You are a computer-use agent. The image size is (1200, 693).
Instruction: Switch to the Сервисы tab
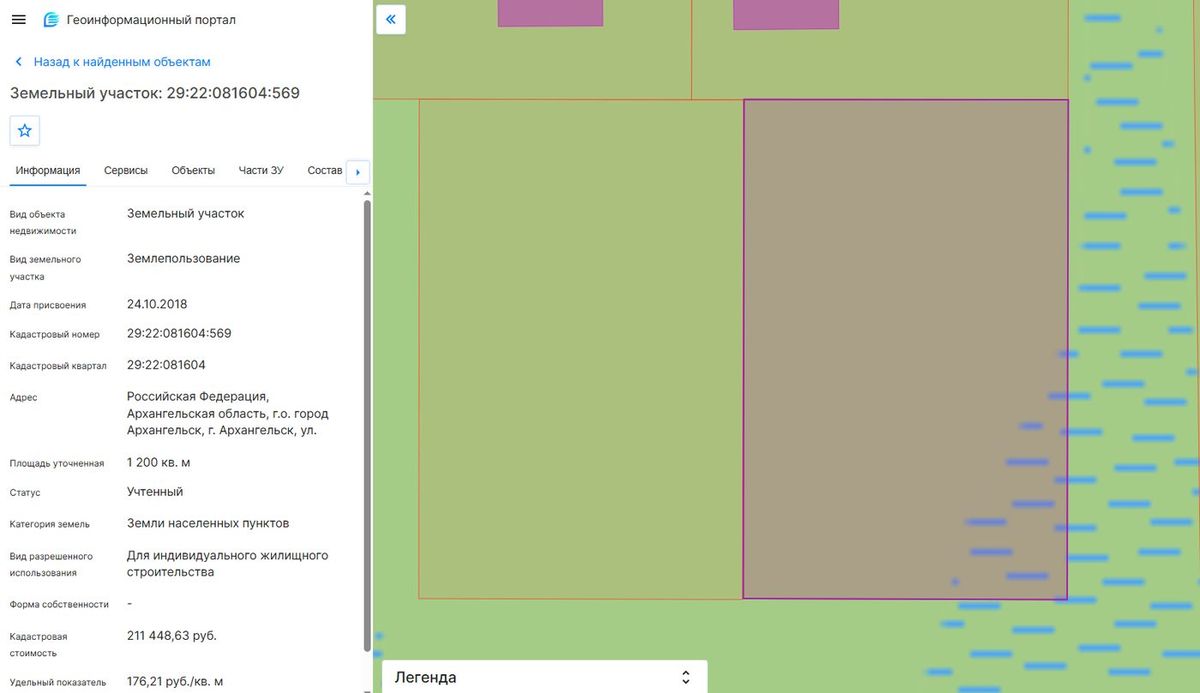point(126,170)
